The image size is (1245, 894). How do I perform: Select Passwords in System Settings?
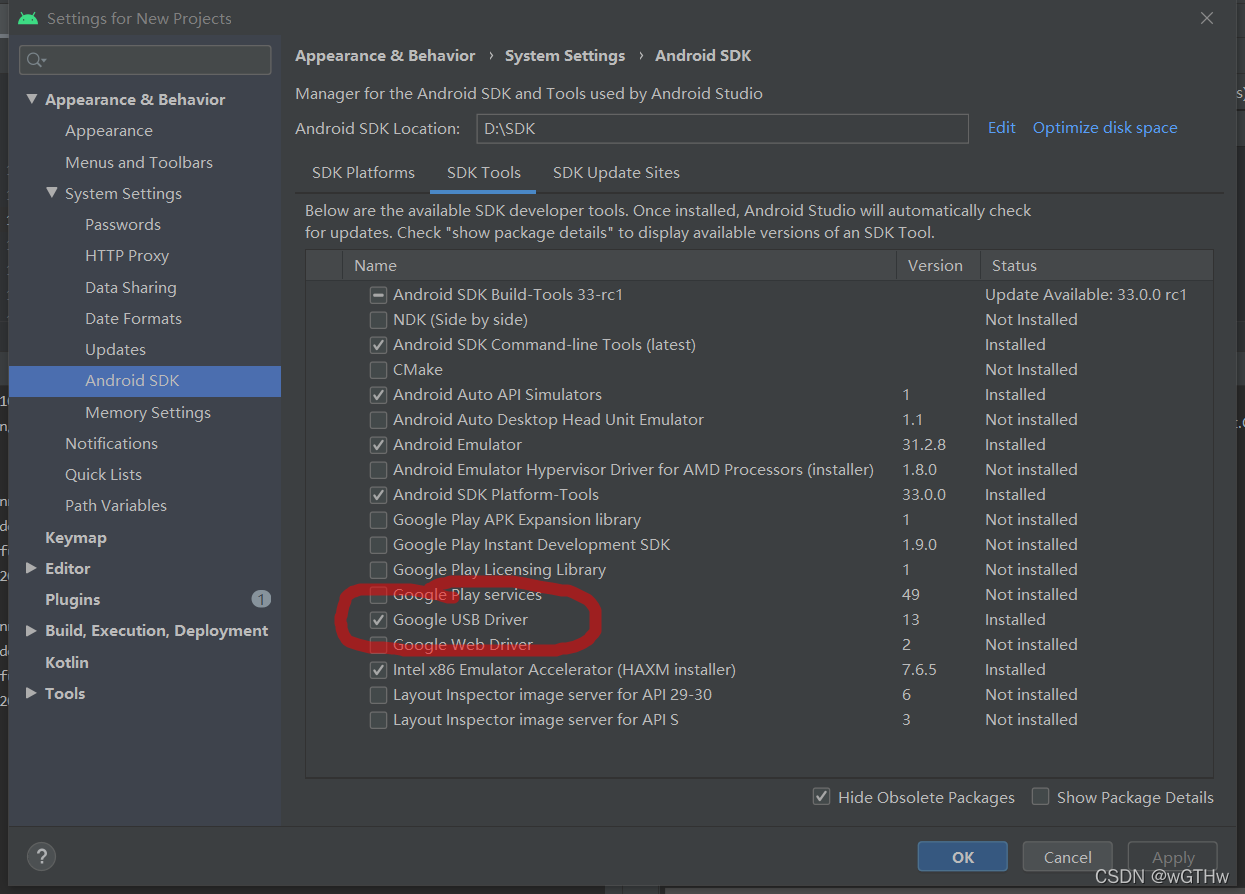123,225
